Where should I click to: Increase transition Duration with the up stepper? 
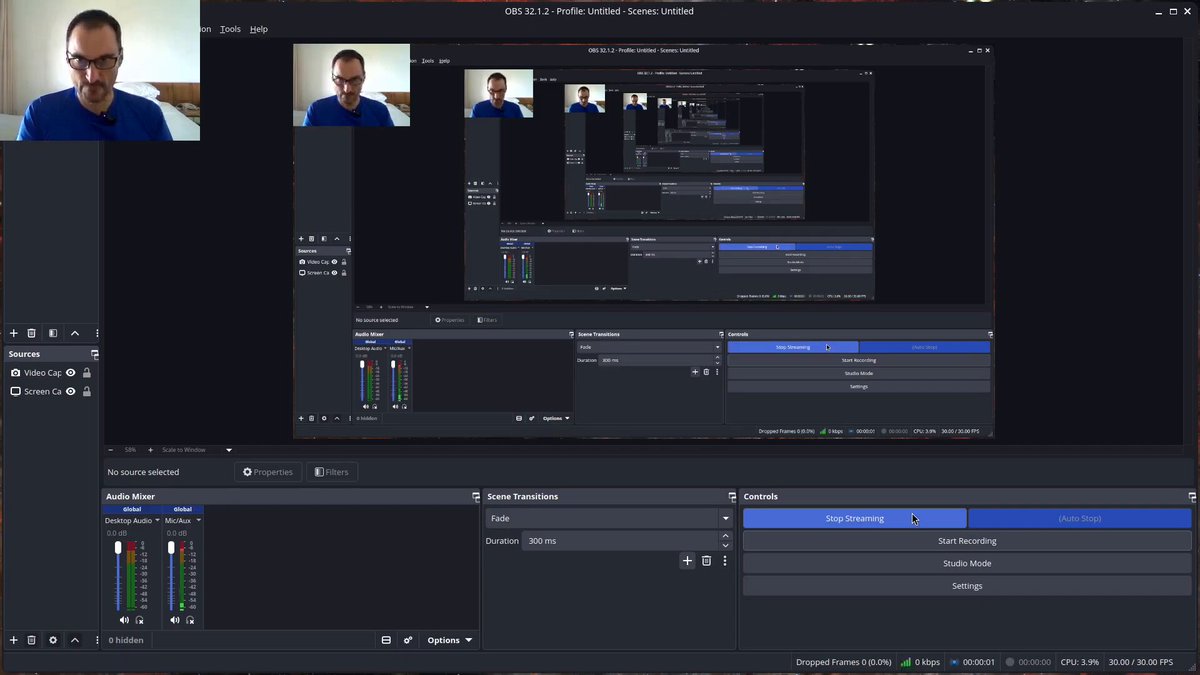[726, 536]
